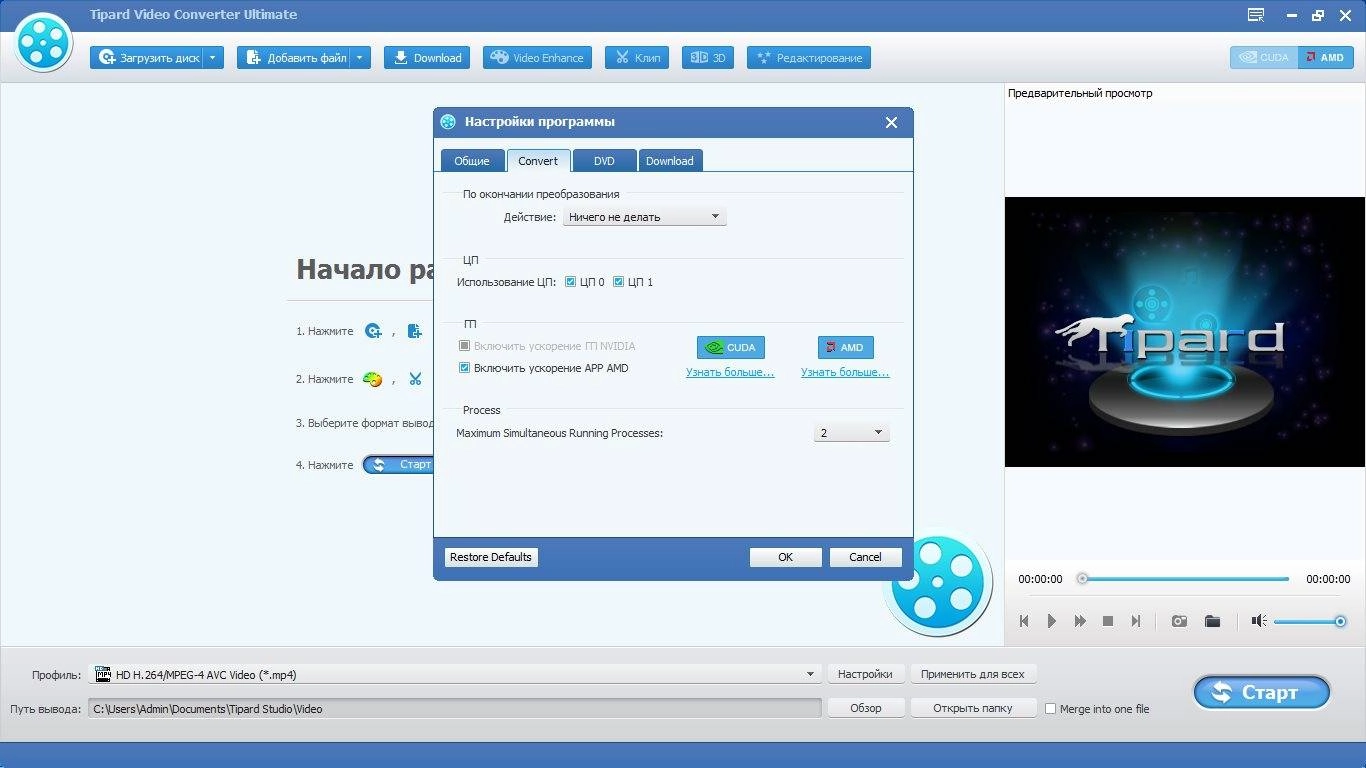Jump to previous item in player
The width and height of the screenshot is (1366, 768).
click(x=1024, y=621)
